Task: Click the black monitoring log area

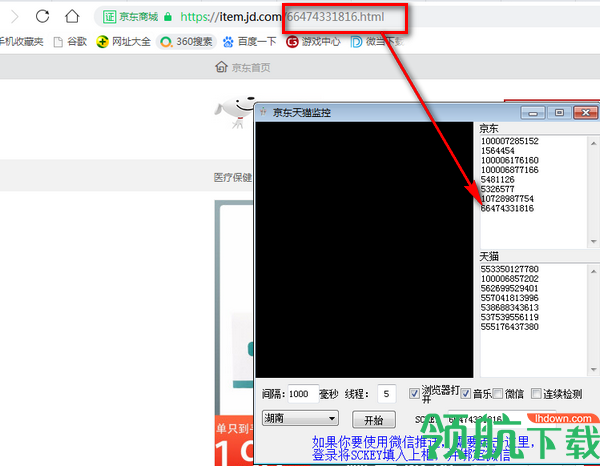Action: pos(364,249)
